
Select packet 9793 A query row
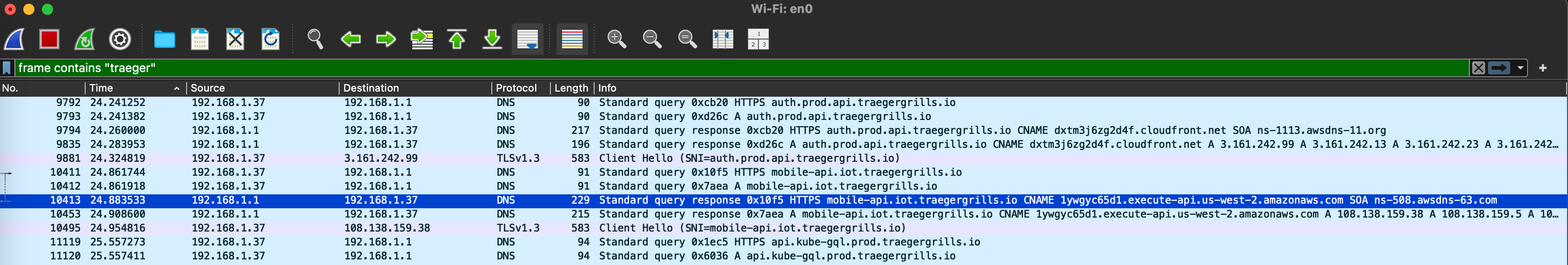click(x=784, y=117)
